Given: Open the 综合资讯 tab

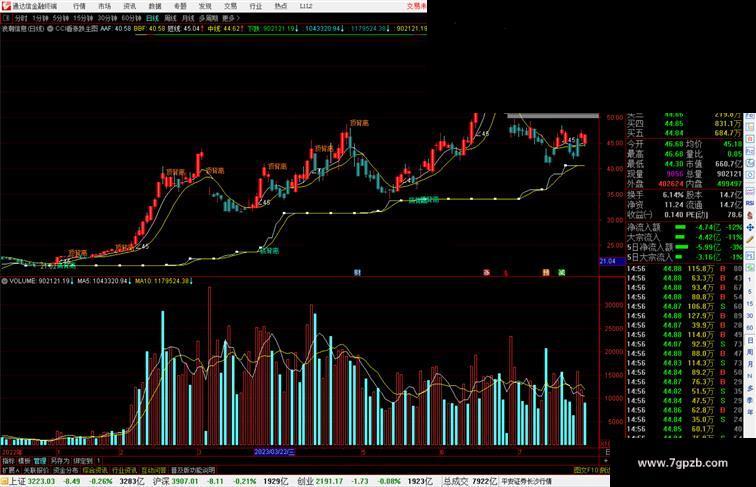Looking at the screenshot, I should click(x=95, y=470).
